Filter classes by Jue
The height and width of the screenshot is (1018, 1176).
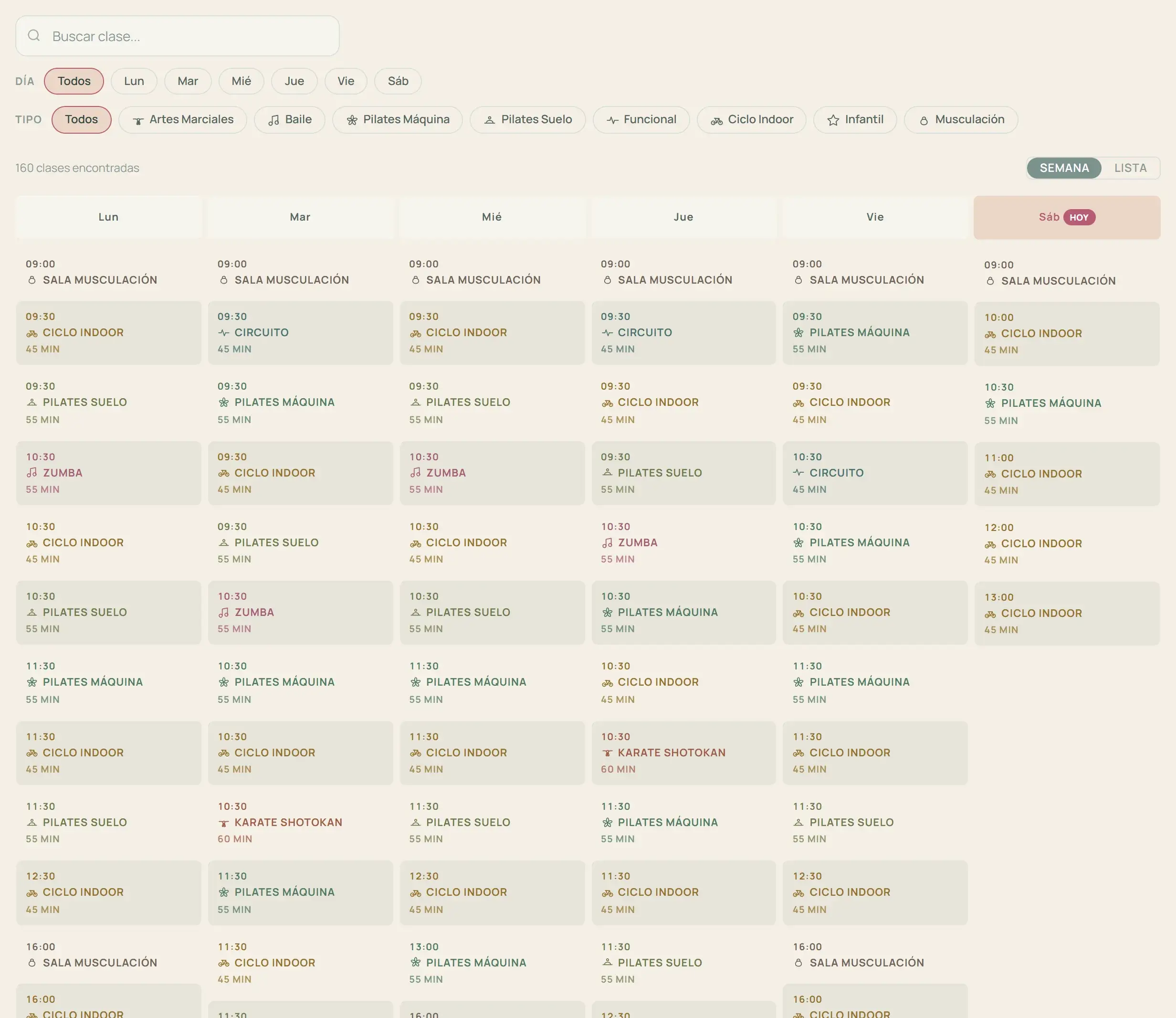(294, 81)
